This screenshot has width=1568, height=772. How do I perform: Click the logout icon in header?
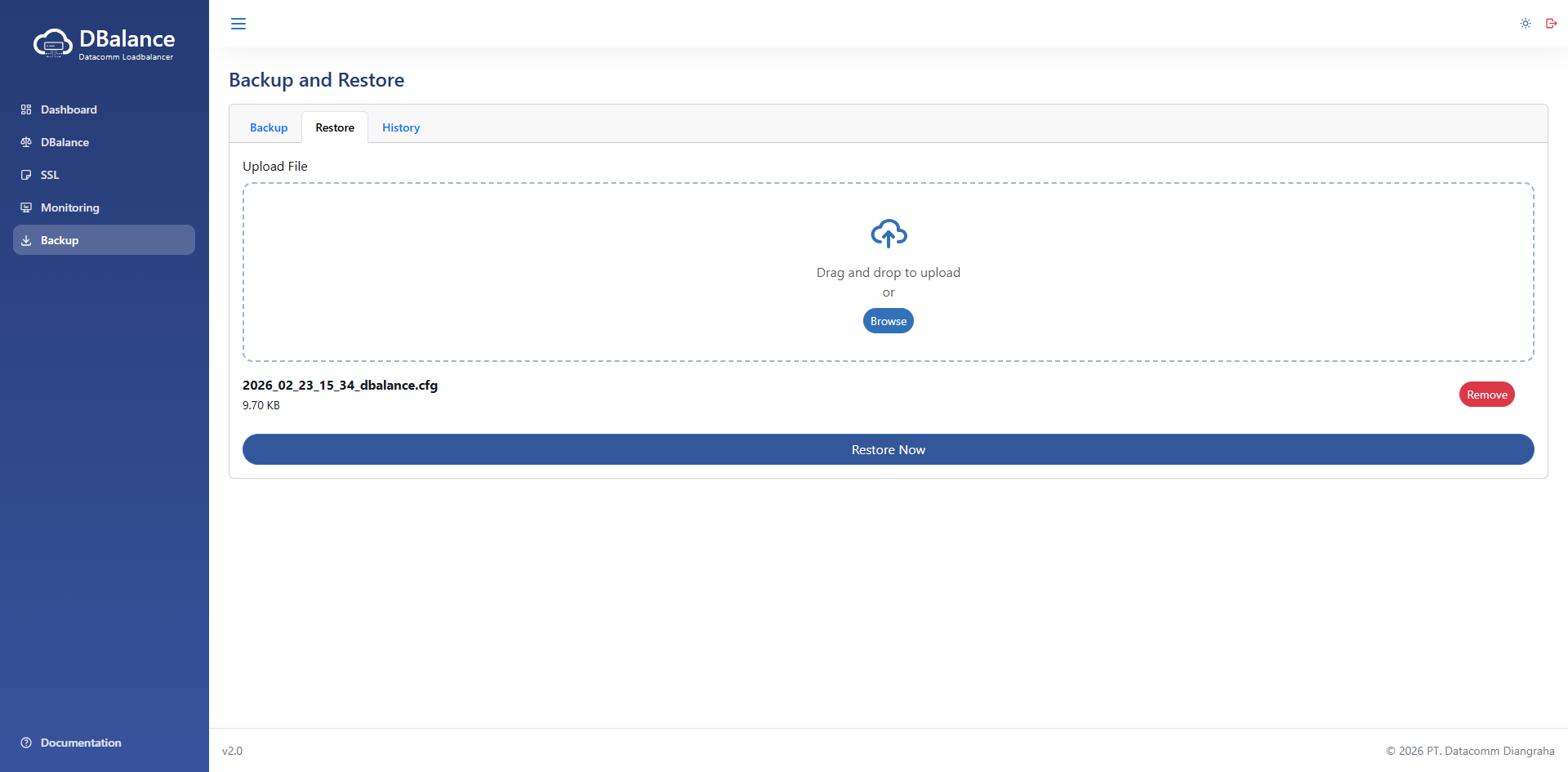coord(1551,24)
